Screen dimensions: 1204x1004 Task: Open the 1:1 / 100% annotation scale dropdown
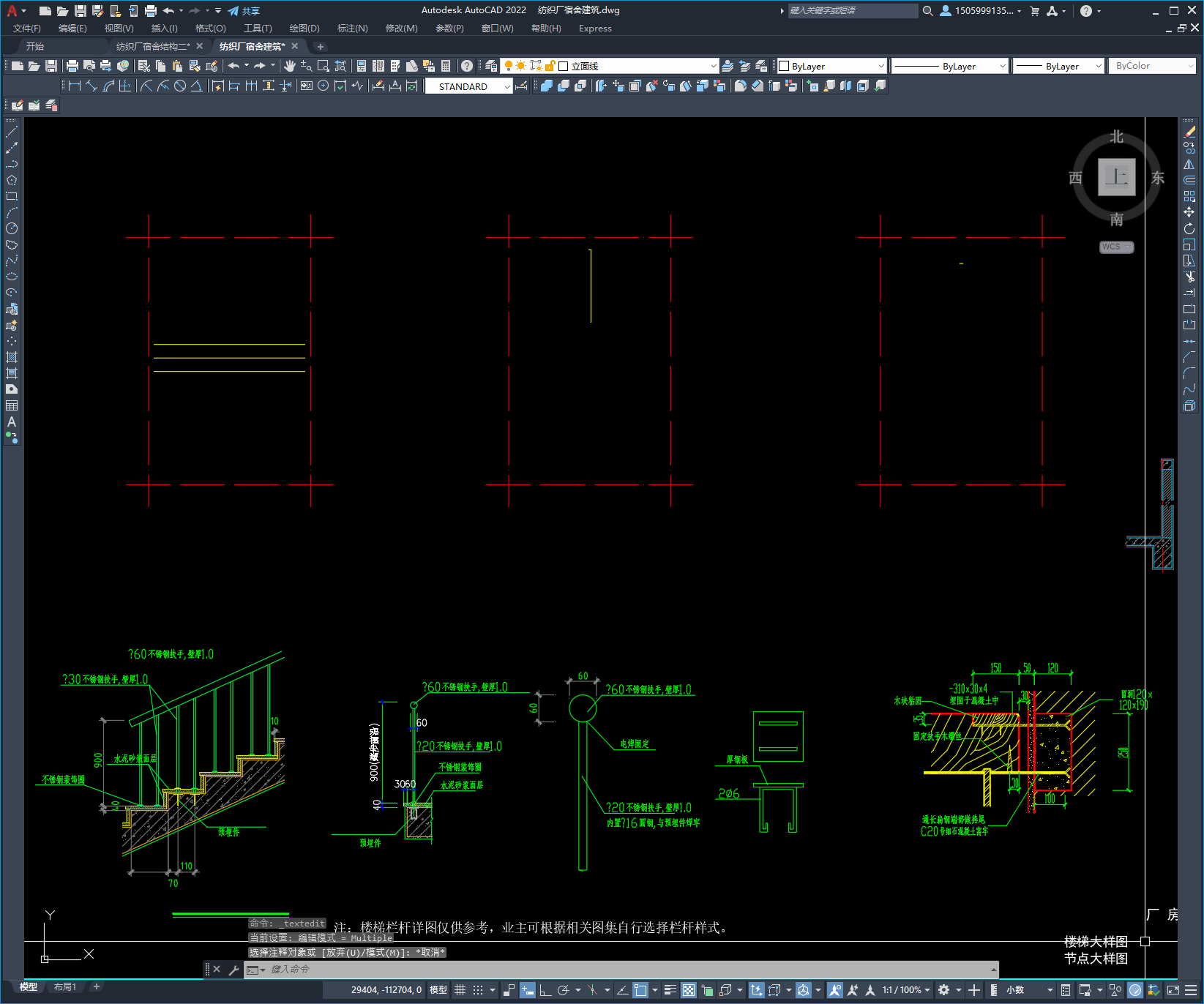pos(906,990)
